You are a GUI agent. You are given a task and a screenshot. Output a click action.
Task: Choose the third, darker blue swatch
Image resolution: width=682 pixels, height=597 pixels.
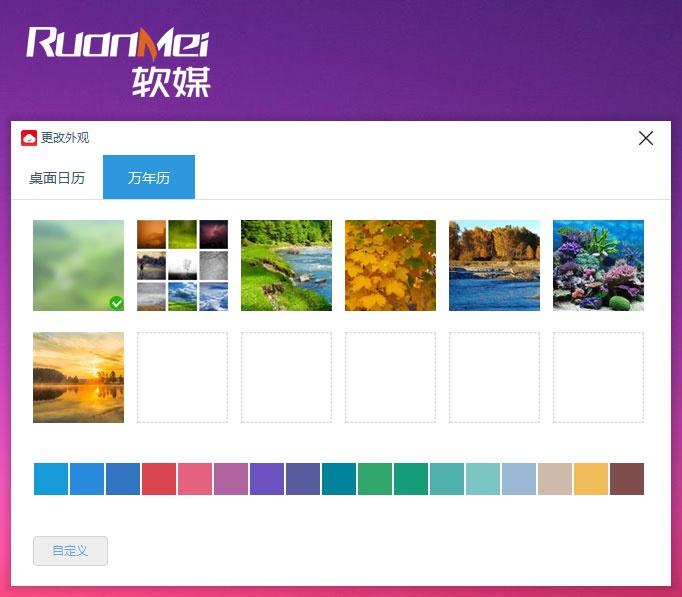click(x=123, y=479)
